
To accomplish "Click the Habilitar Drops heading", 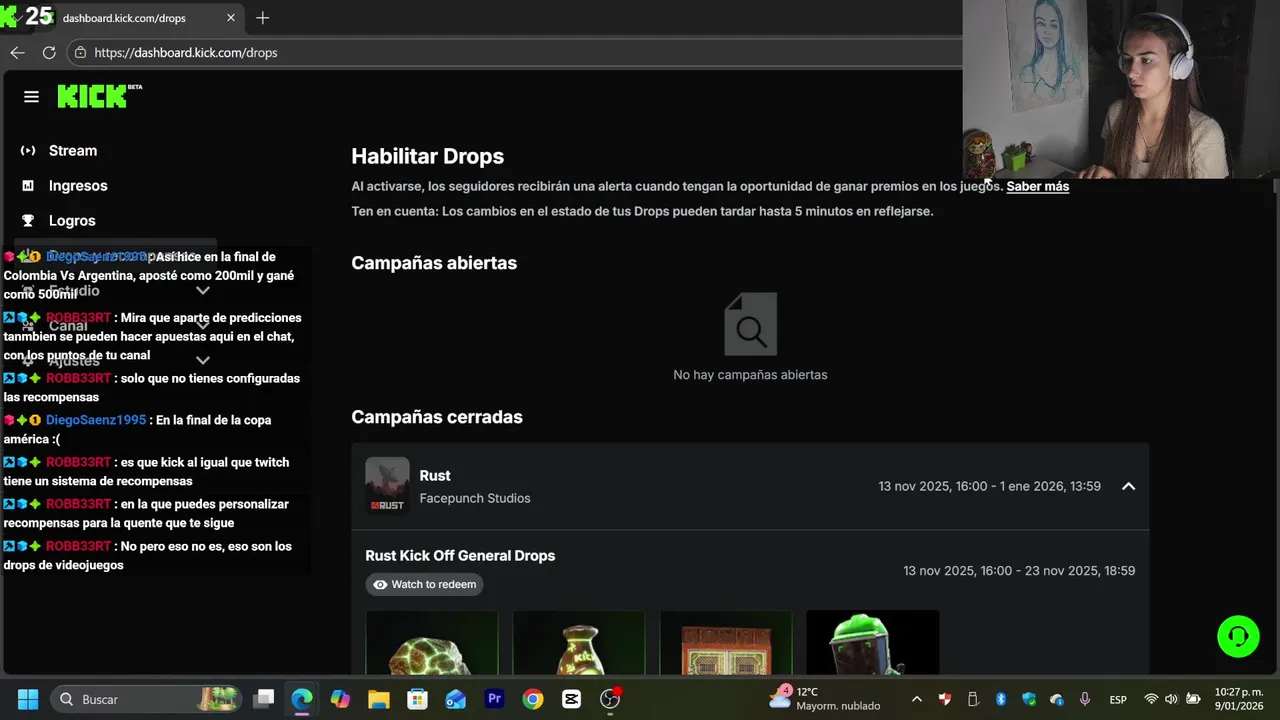I will point(427,156).
